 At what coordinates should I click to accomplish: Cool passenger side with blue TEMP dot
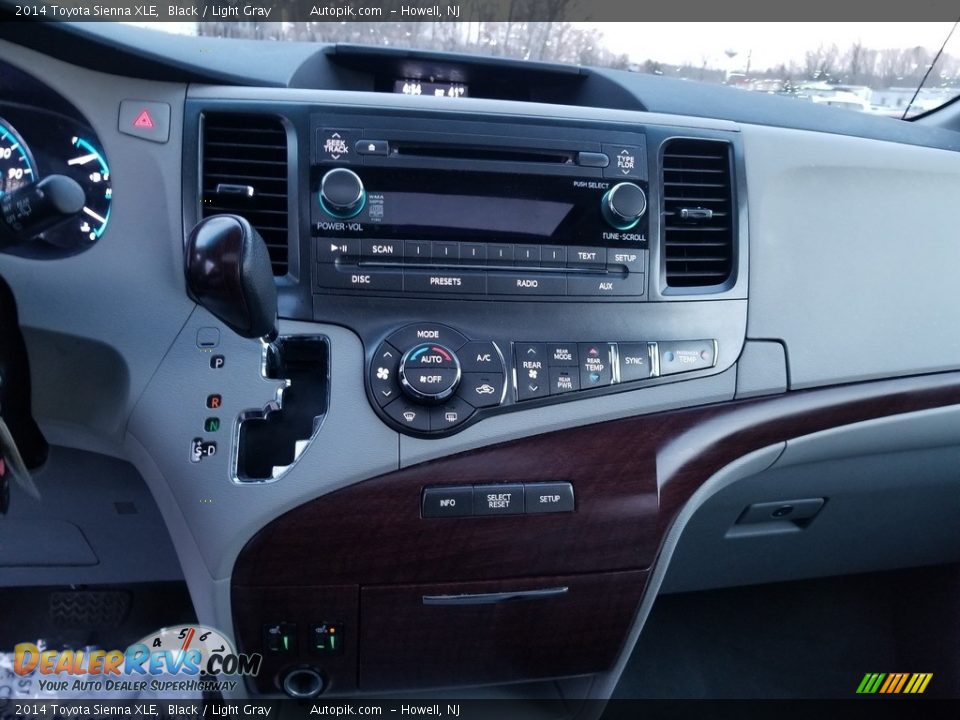tap(670, 357)
